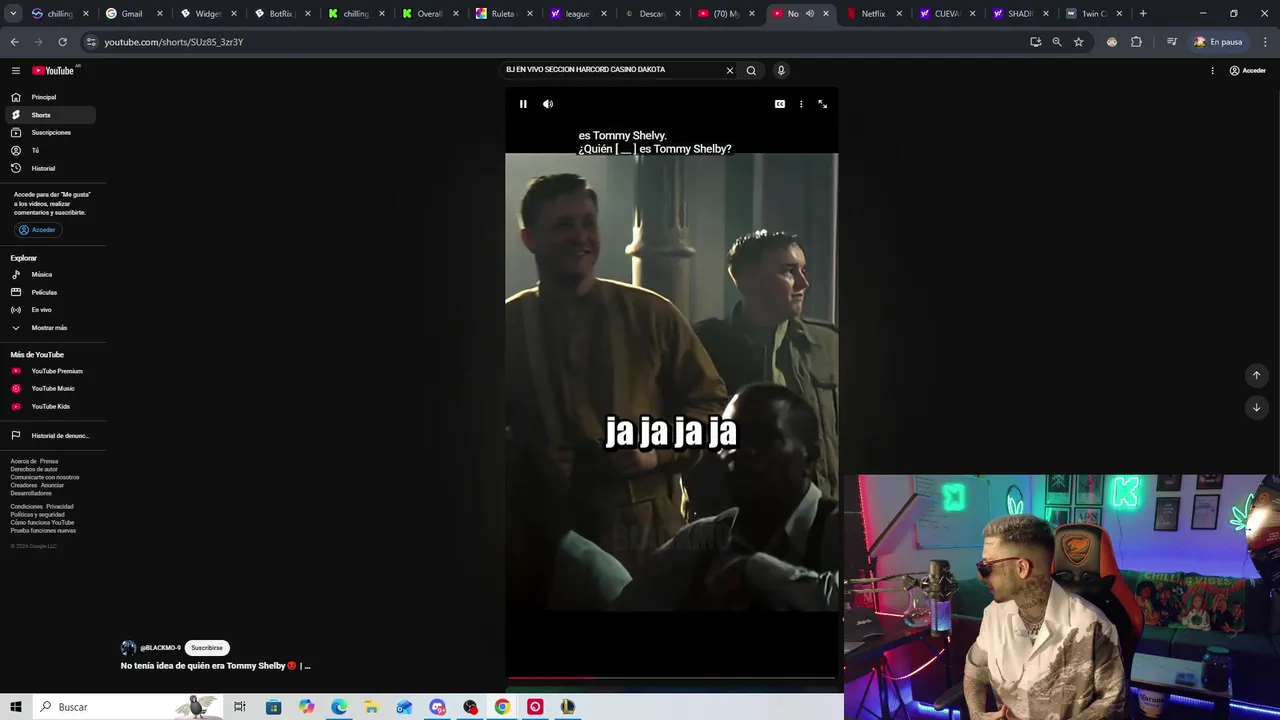Screen dimensions: 1280x720
Task: Open Suscripciones in the sidebar
Action: [52, 133]
